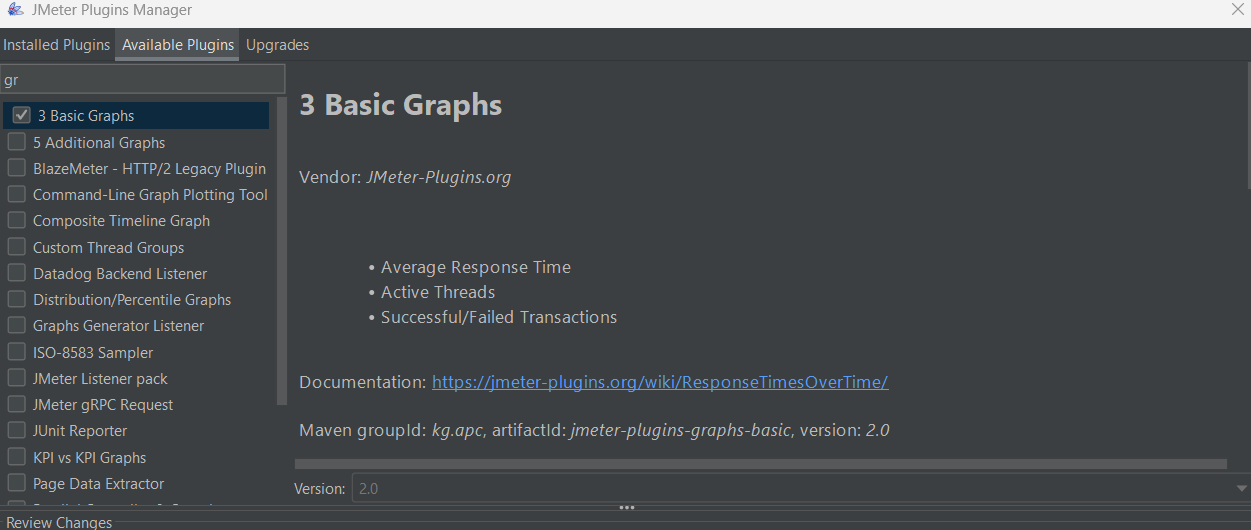Click the JMeter feather icon in title bar
The image size is (1251, 530).
tap(14, 10)
